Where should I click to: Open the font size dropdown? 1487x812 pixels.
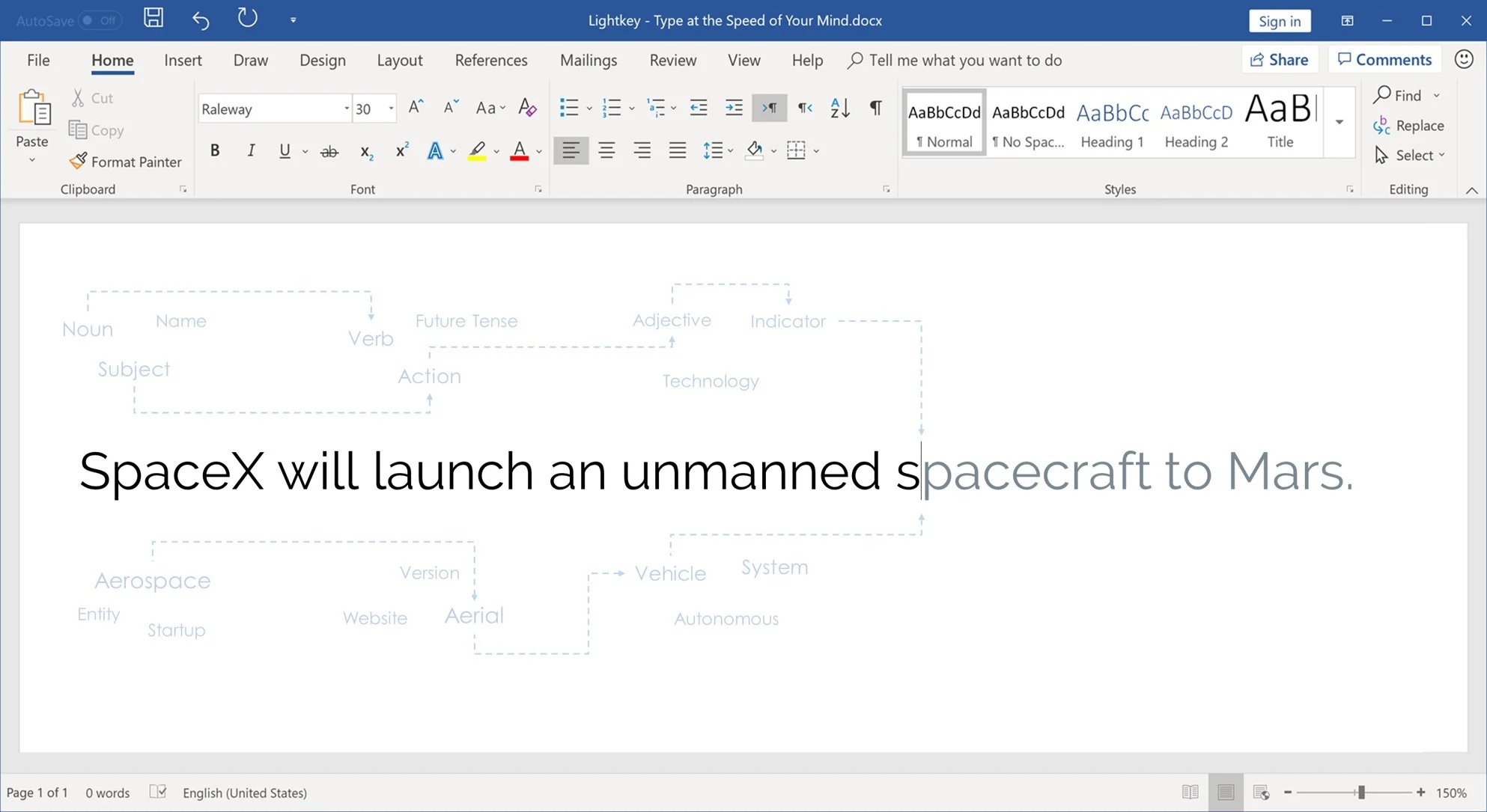coord(391,108)
